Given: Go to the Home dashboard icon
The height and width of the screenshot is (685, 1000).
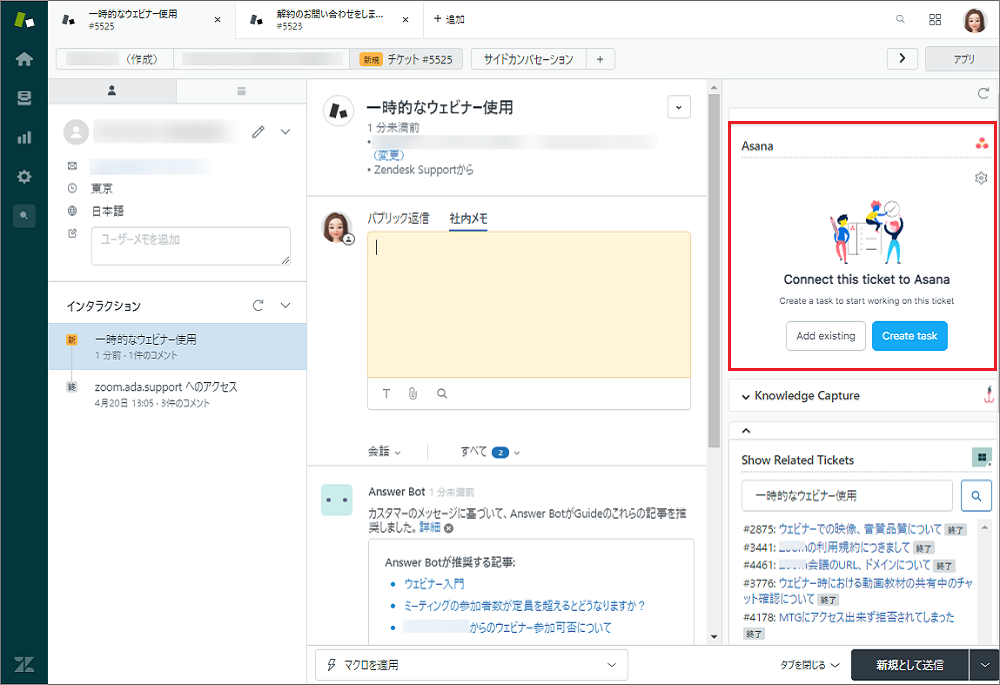Looking at the screenshot, I should pos(24,59).
